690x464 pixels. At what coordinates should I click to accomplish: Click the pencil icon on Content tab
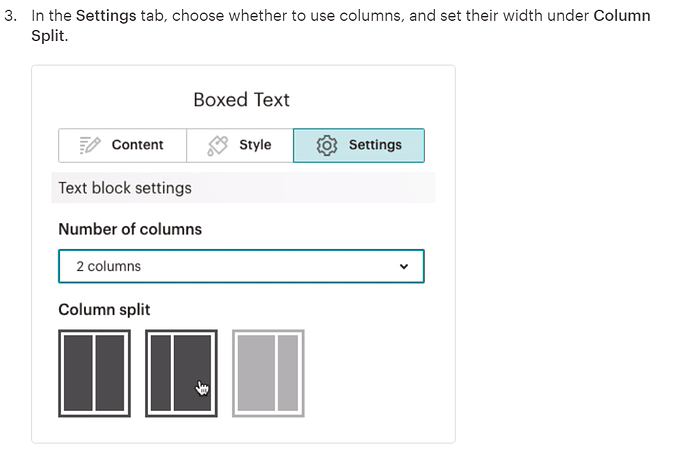[90, 145]
